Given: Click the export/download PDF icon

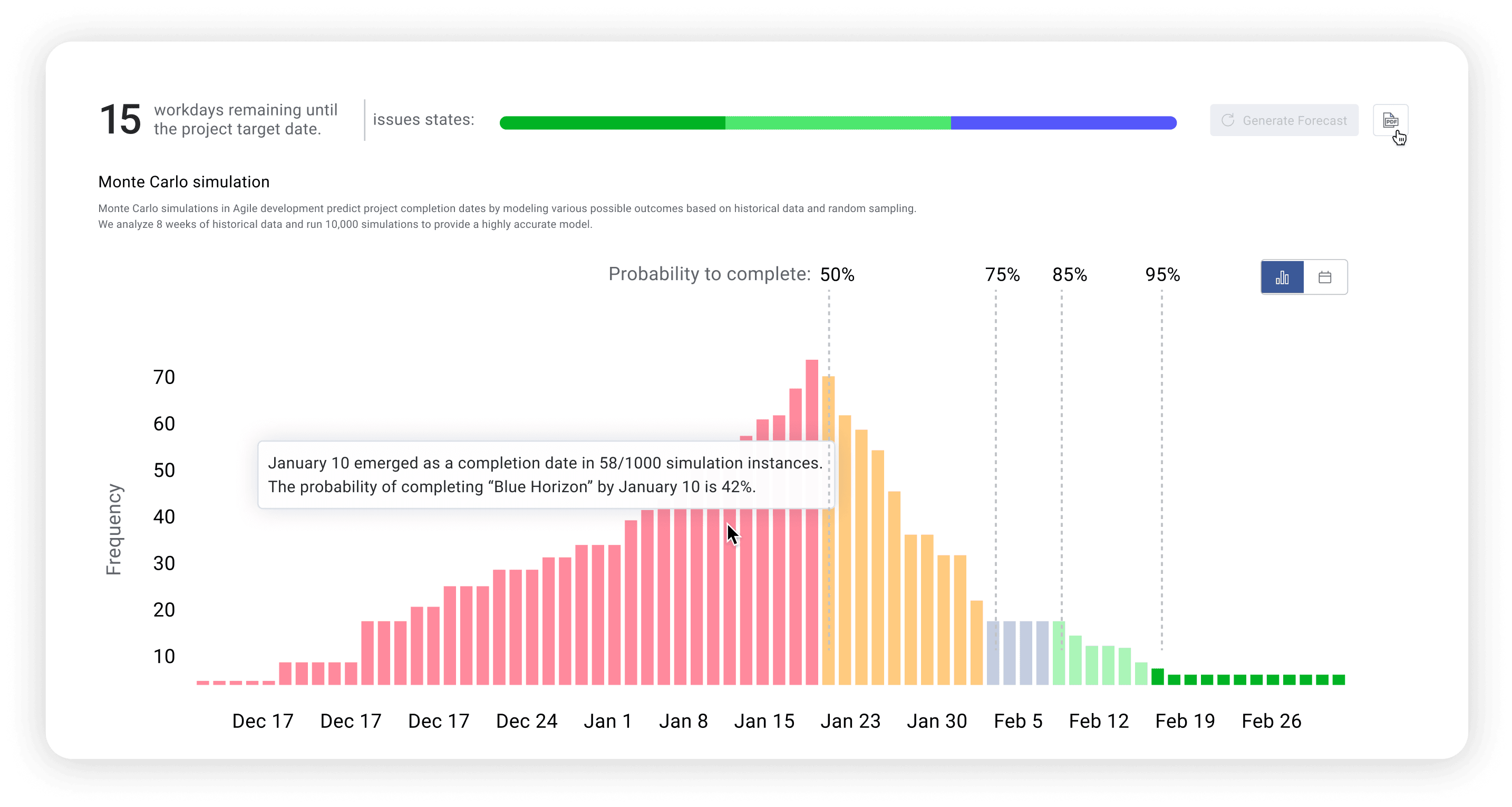Looking at the screenshot, I should 1393,120.
